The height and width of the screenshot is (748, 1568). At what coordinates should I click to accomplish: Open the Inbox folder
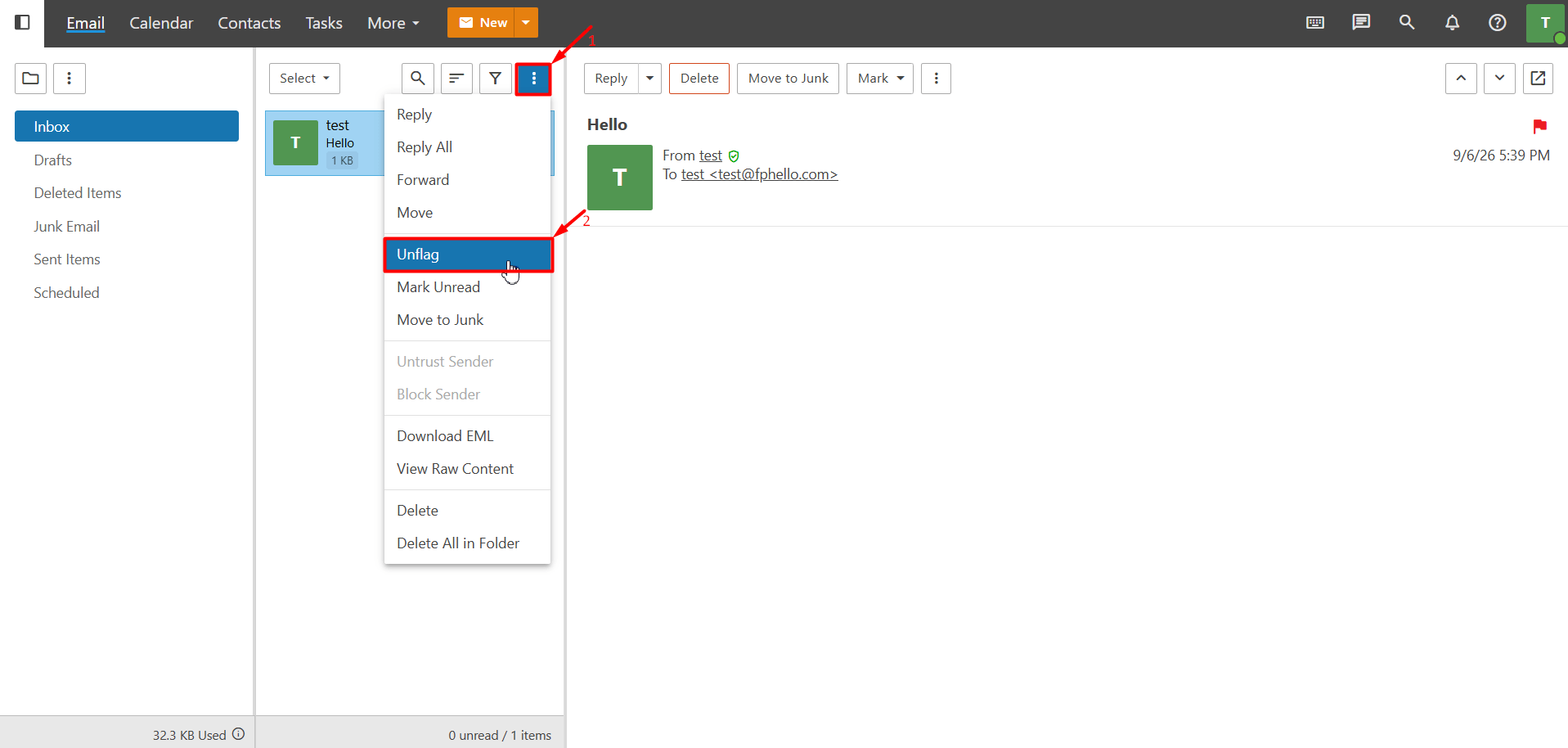[x=127, y=126]
